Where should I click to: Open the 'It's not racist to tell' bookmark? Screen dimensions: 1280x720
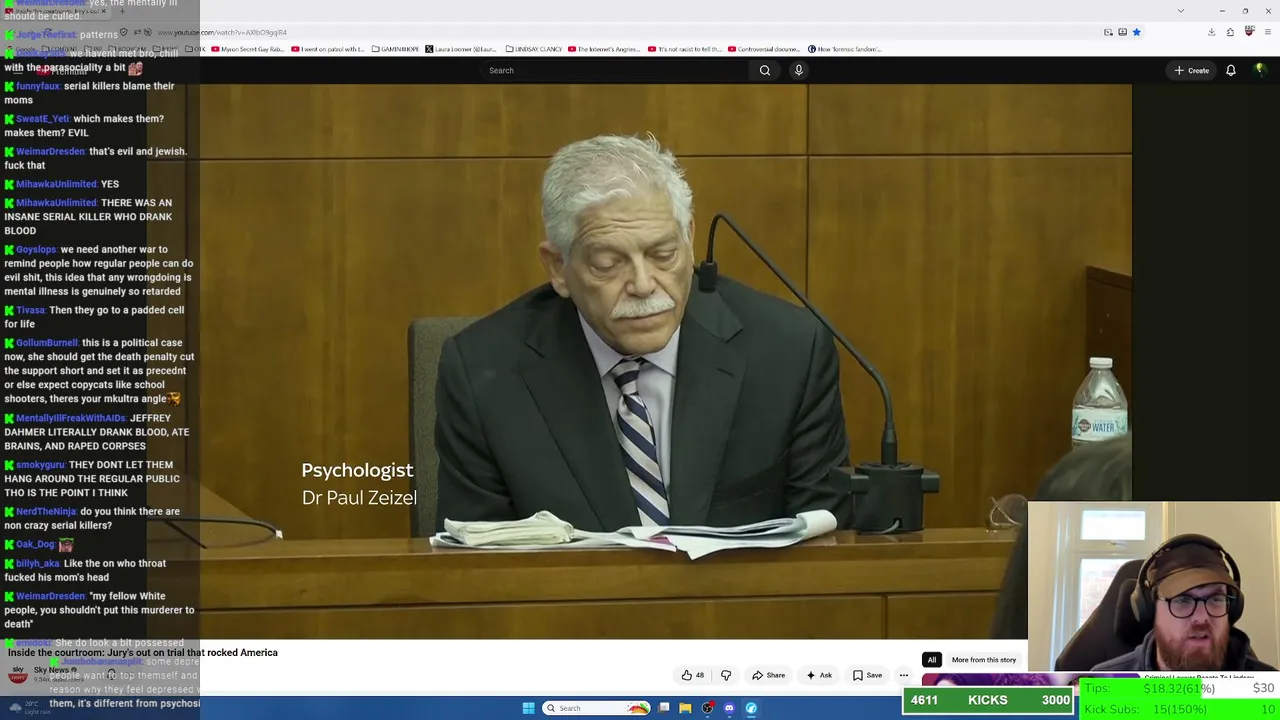[x=685, y=49]
